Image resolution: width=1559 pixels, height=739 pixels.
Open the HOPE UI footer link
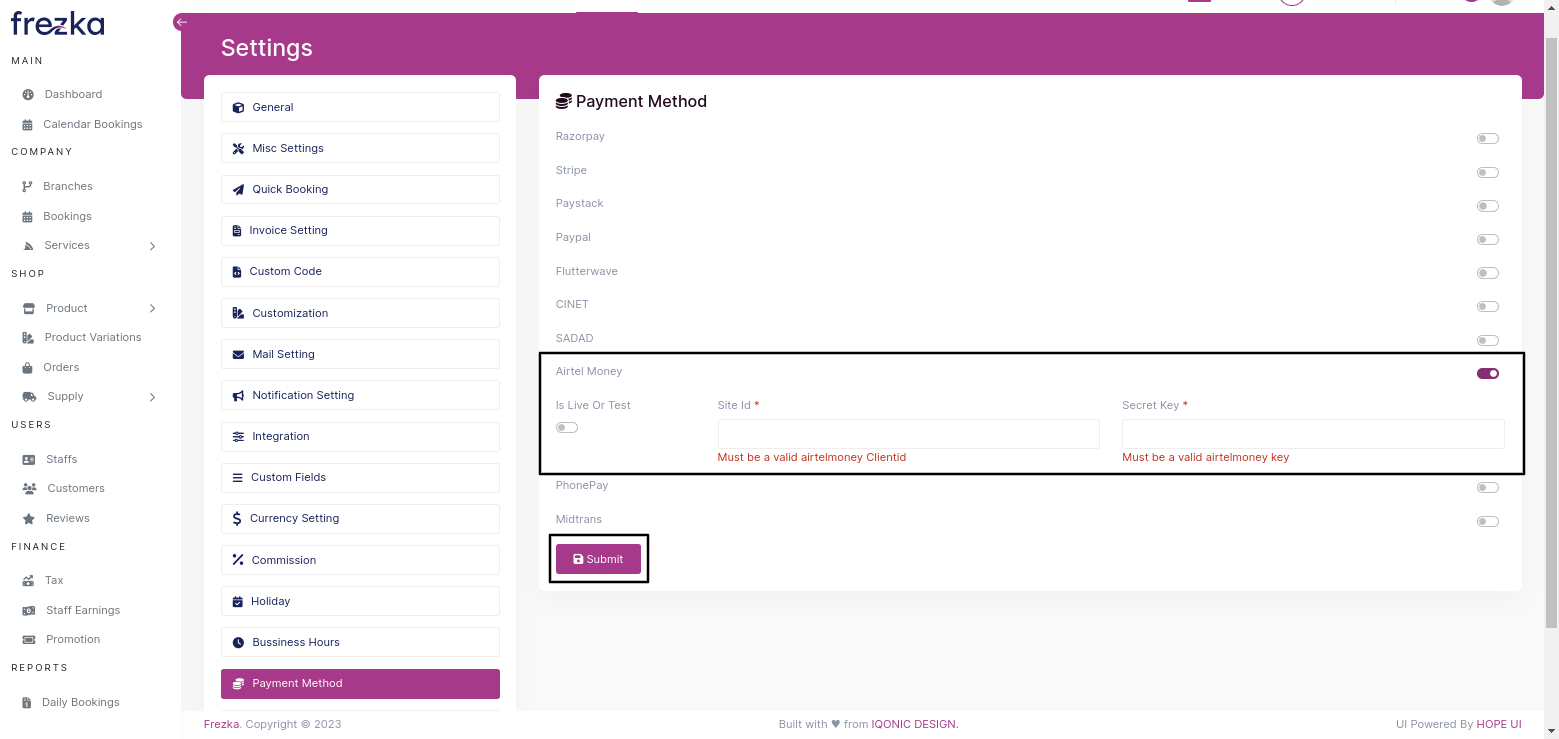click(x=1499, y=724)
